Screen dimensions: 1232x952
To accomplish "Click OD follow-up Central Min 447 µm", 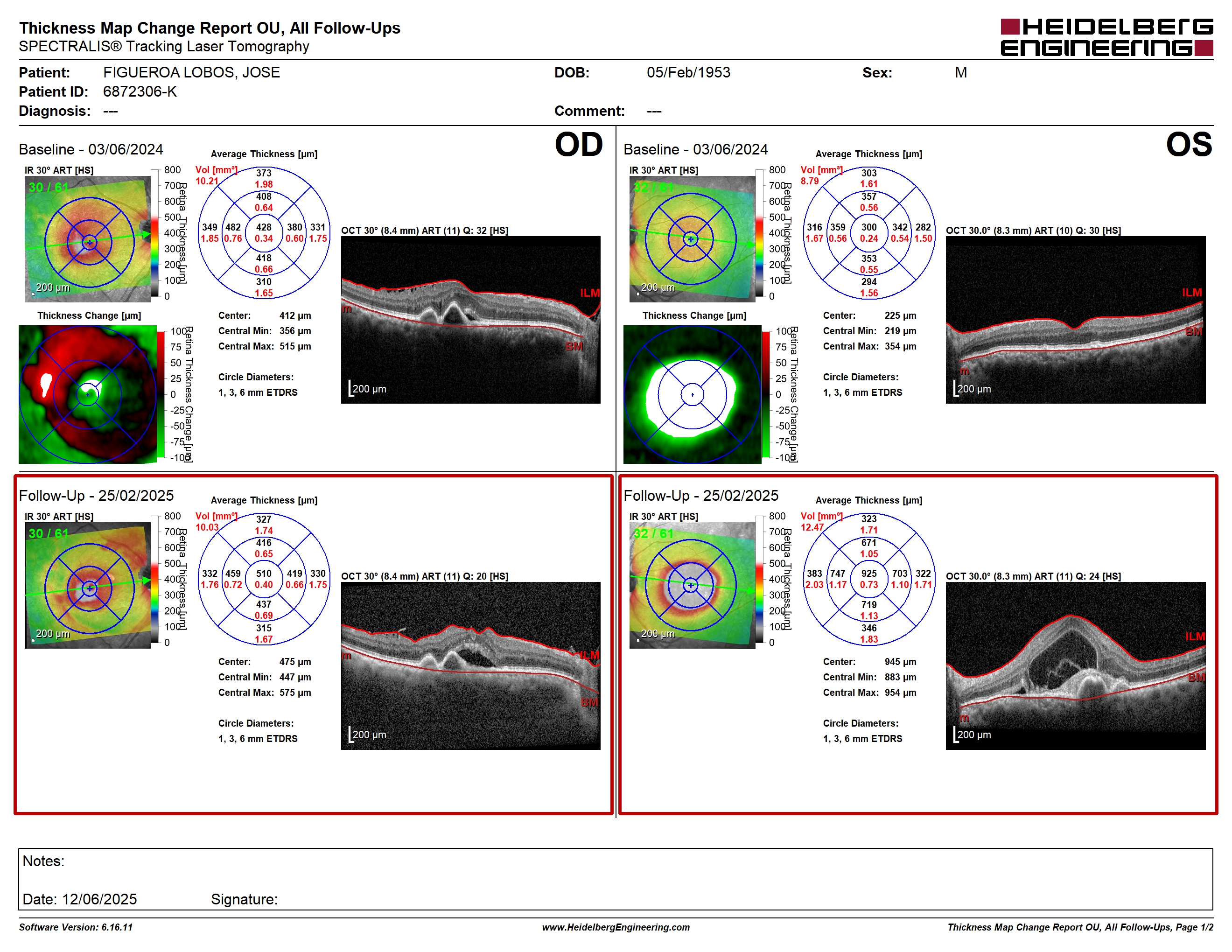I will coord(295,677).
